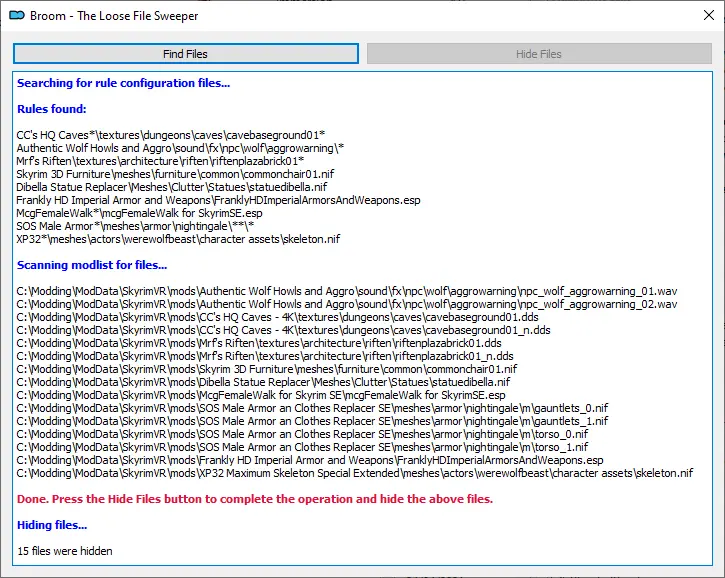Click the Find Files button
The width and height of the screenshot is (725, 578).
point(185,54)
